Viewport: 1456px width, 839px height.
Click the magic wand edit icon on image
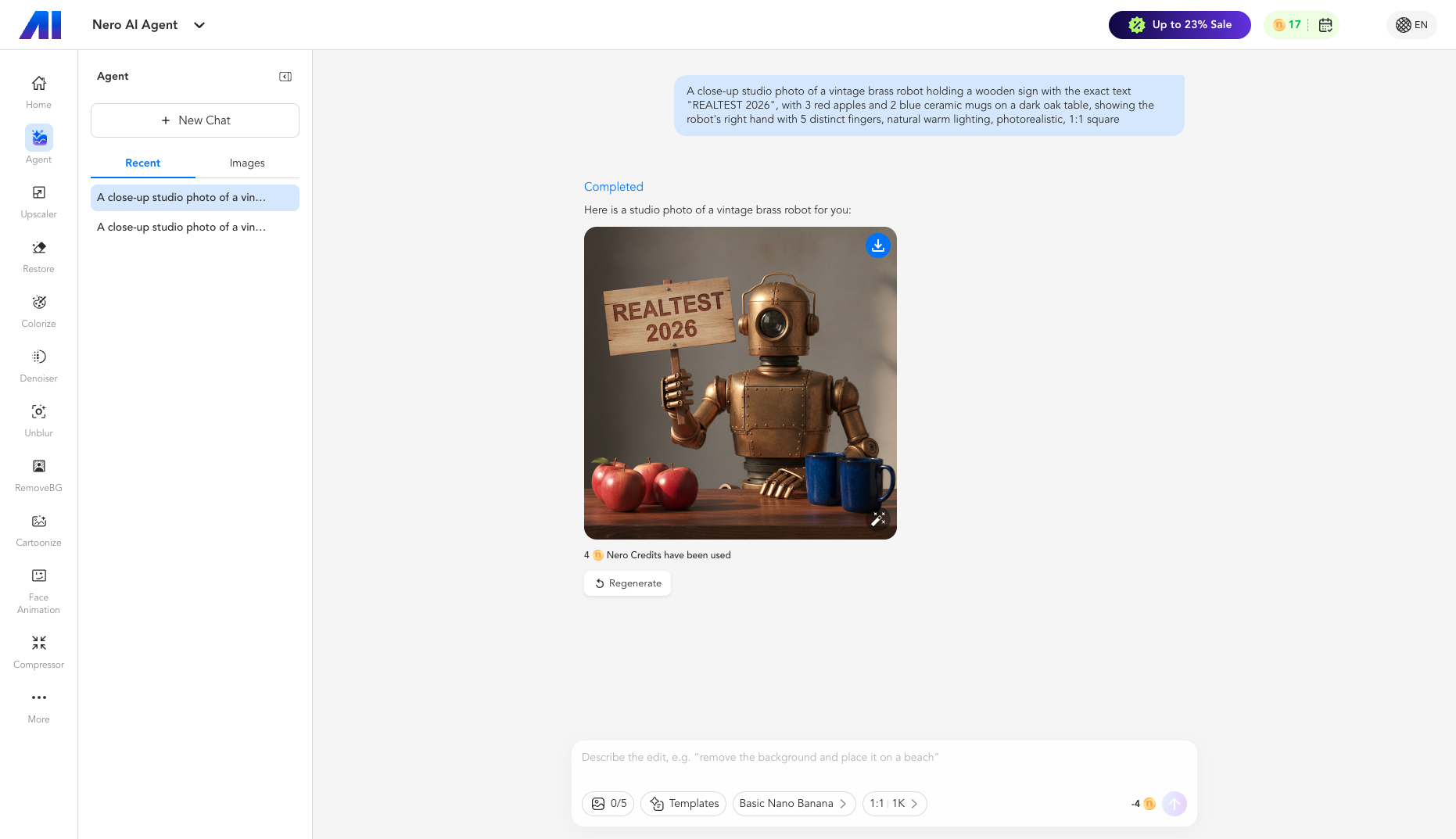tap(878, 519)
